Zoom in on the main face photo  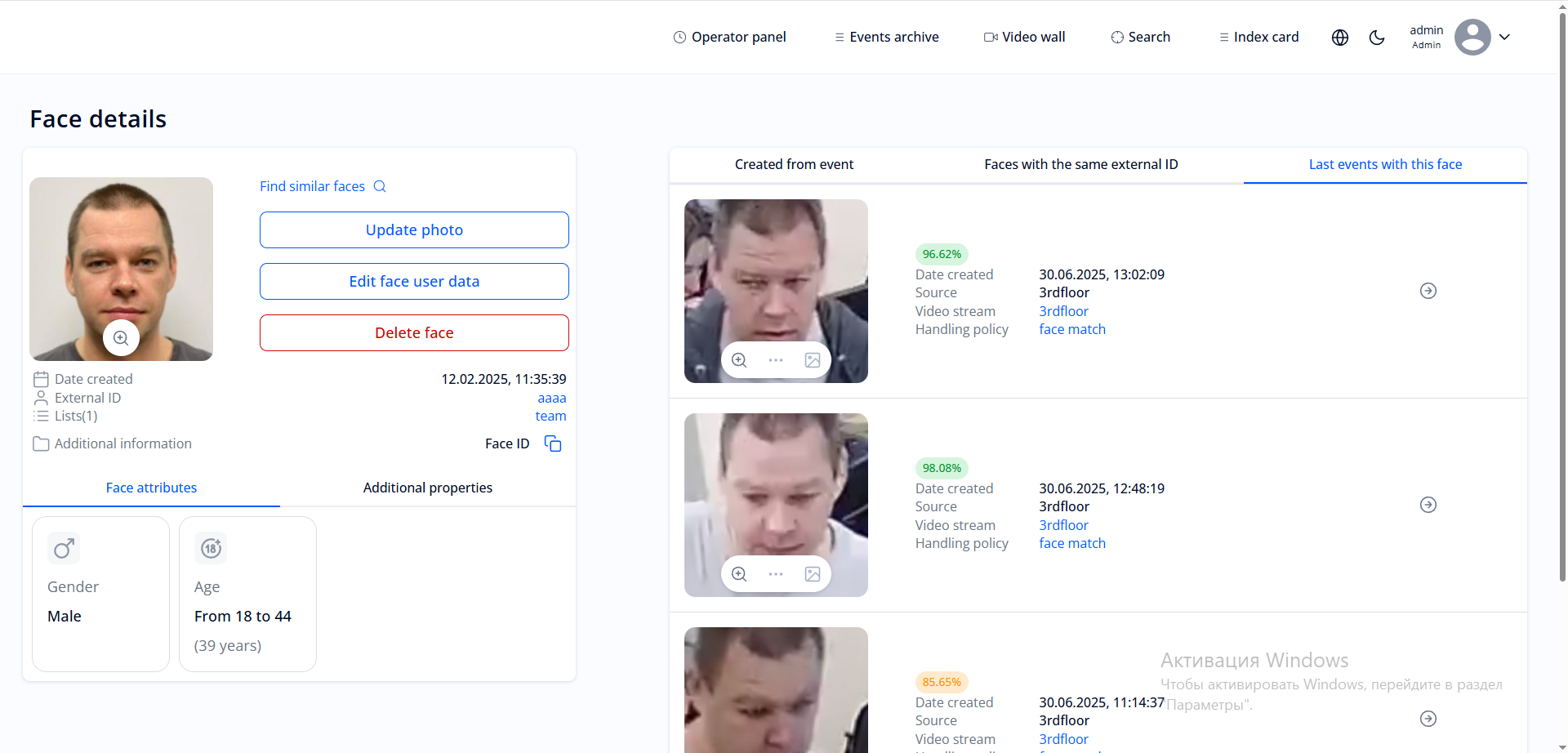pos(121,338)
